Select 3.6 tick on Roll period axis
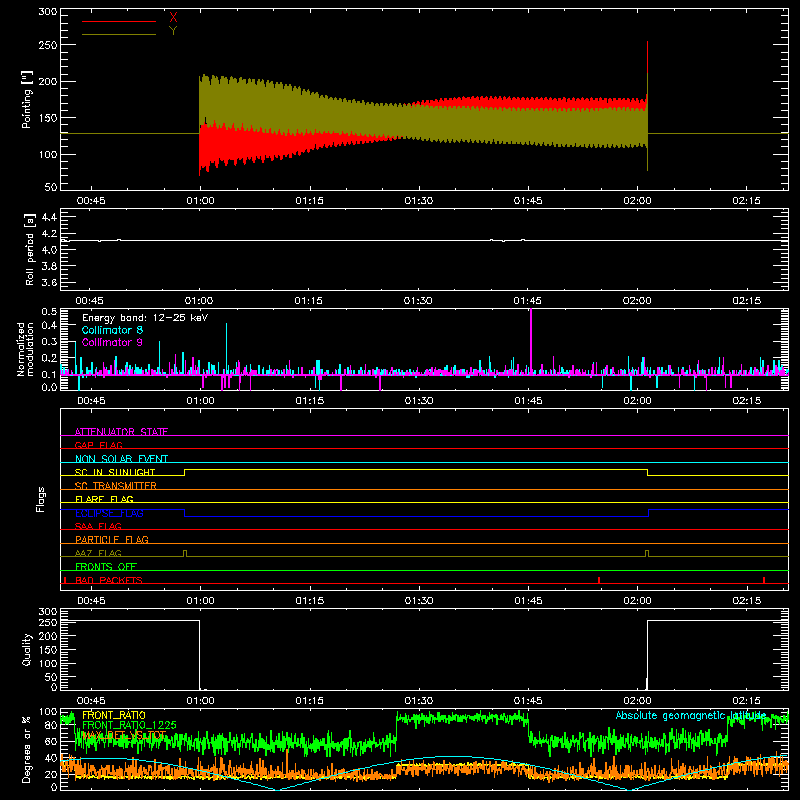The image size is (800, 800). 49,282
